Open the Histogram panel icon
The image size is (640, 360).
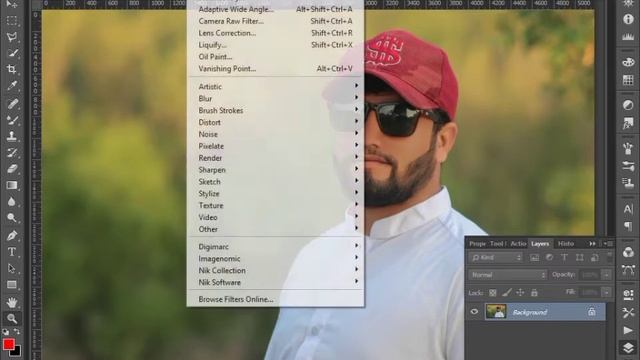click(628, 37)
